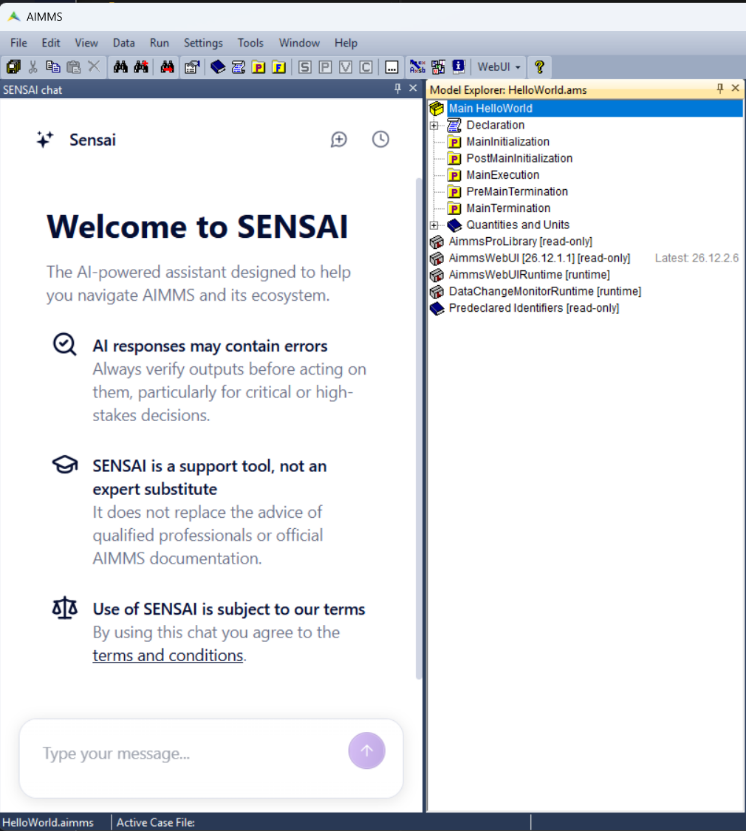Open the Attributes/properties toolbar icon
The image size is (746, 831).
point(192,67)
